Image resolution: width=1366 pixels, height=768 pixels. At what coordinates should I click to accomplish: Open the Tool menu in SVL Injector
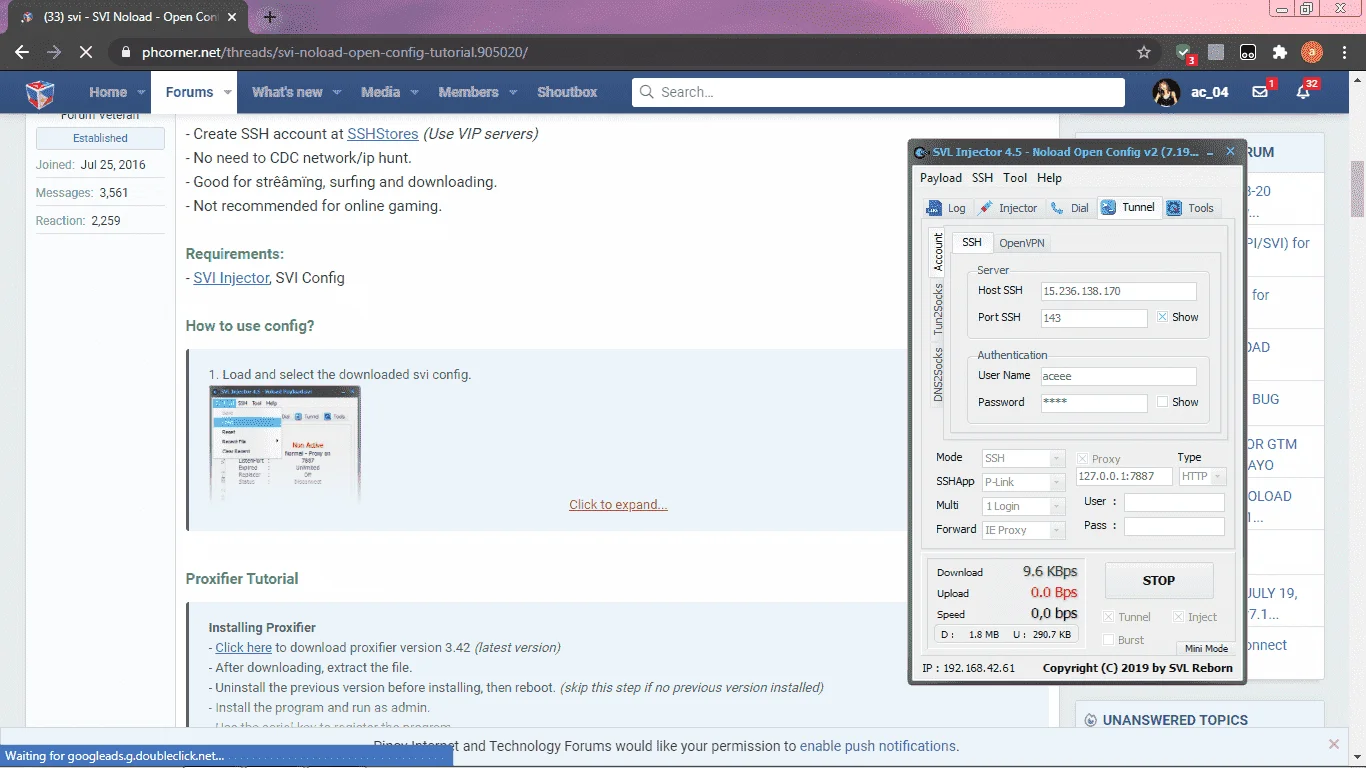[1015, 178]
